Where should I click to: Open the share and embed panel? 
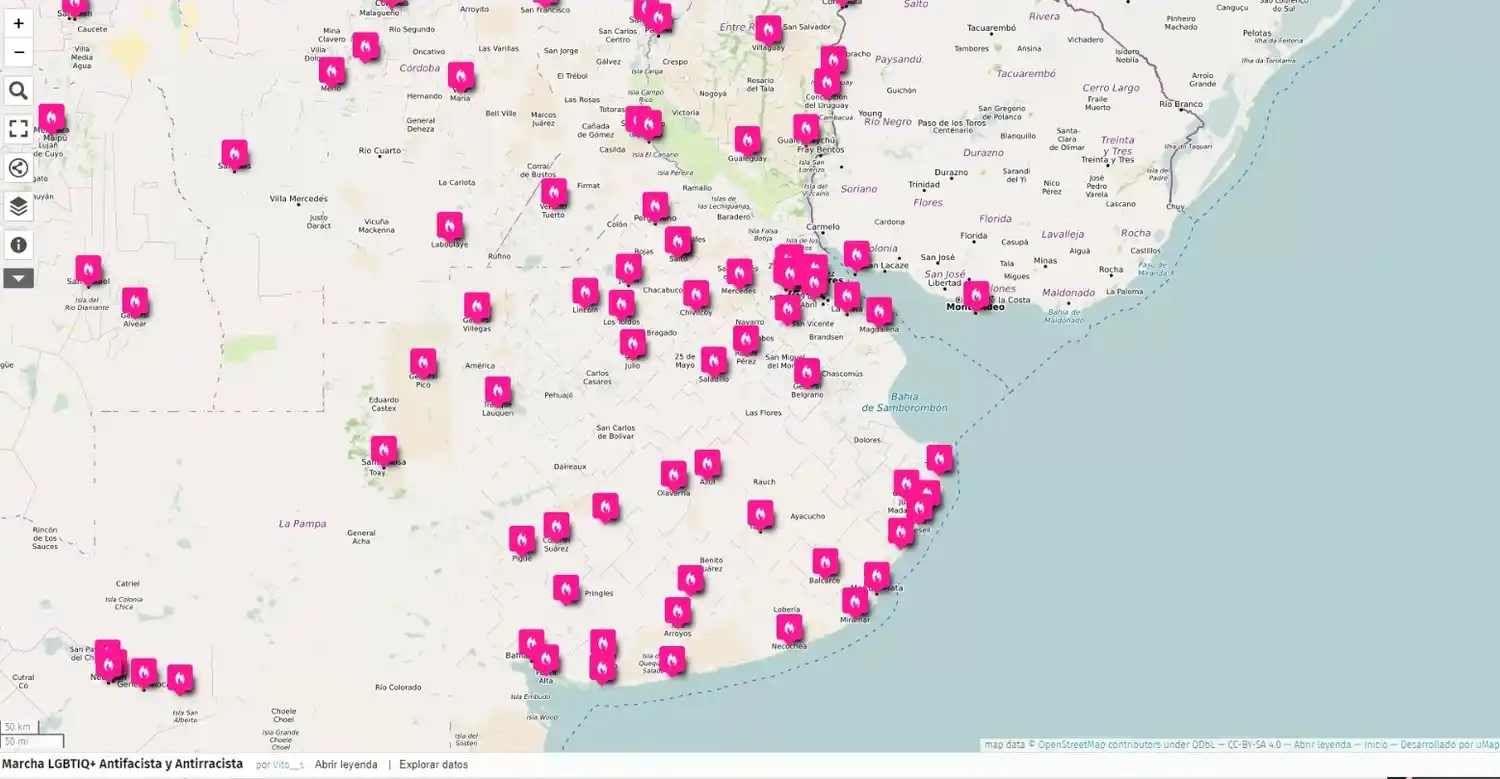(x=18, y=167)
